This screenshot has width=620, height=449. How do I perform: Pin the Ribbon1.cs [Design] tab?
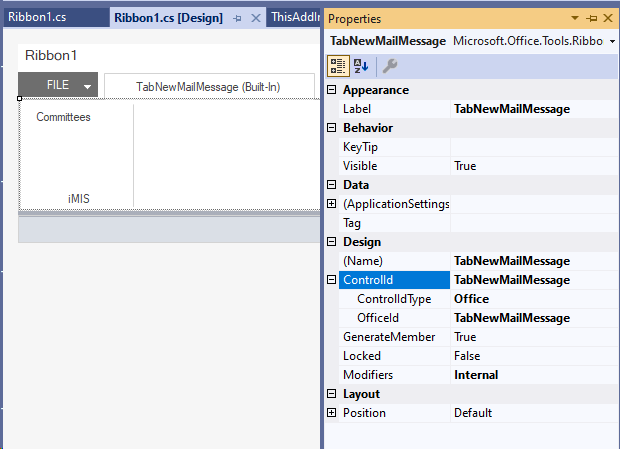click(x=237, y=18)
